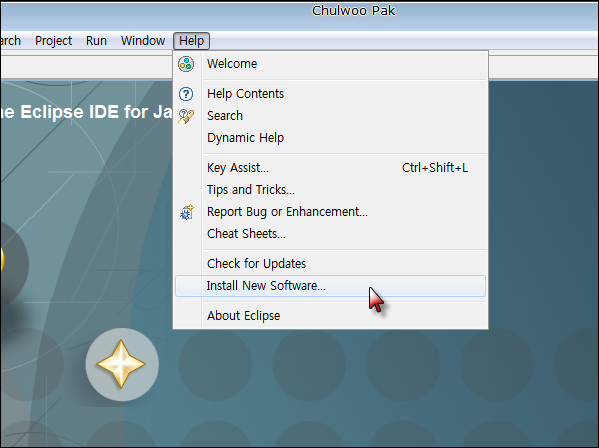Open the Help menu in menu bar
Viewport: 599px width, 448px height.
pos(191,41)
